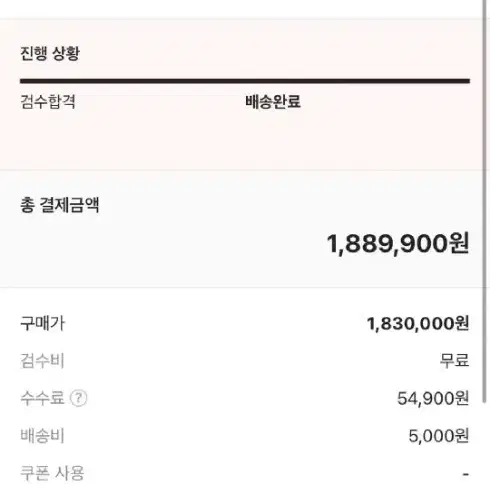Click the shipping fee 5,000원
This screenshot has height=490, width=490.
(x=439, y=436)
